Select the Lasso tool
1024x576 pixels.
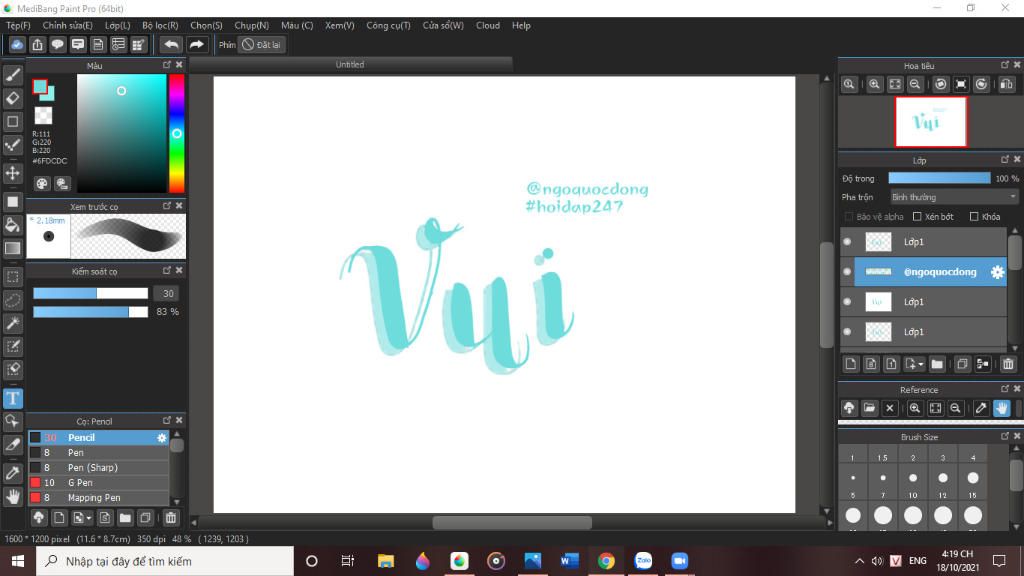(12, 300)
